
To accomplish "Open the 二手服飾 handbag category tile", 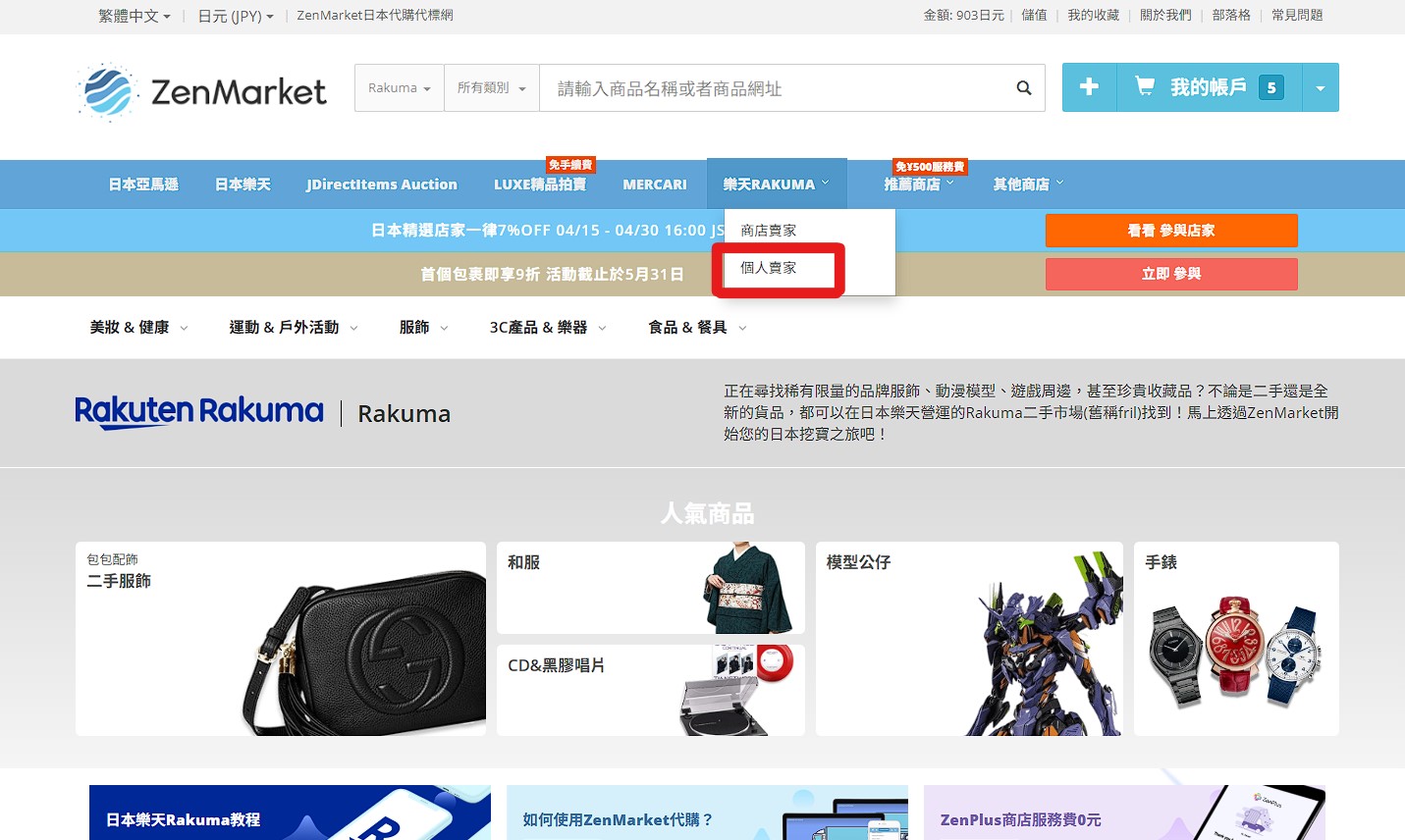I will (x=280, y=638).
